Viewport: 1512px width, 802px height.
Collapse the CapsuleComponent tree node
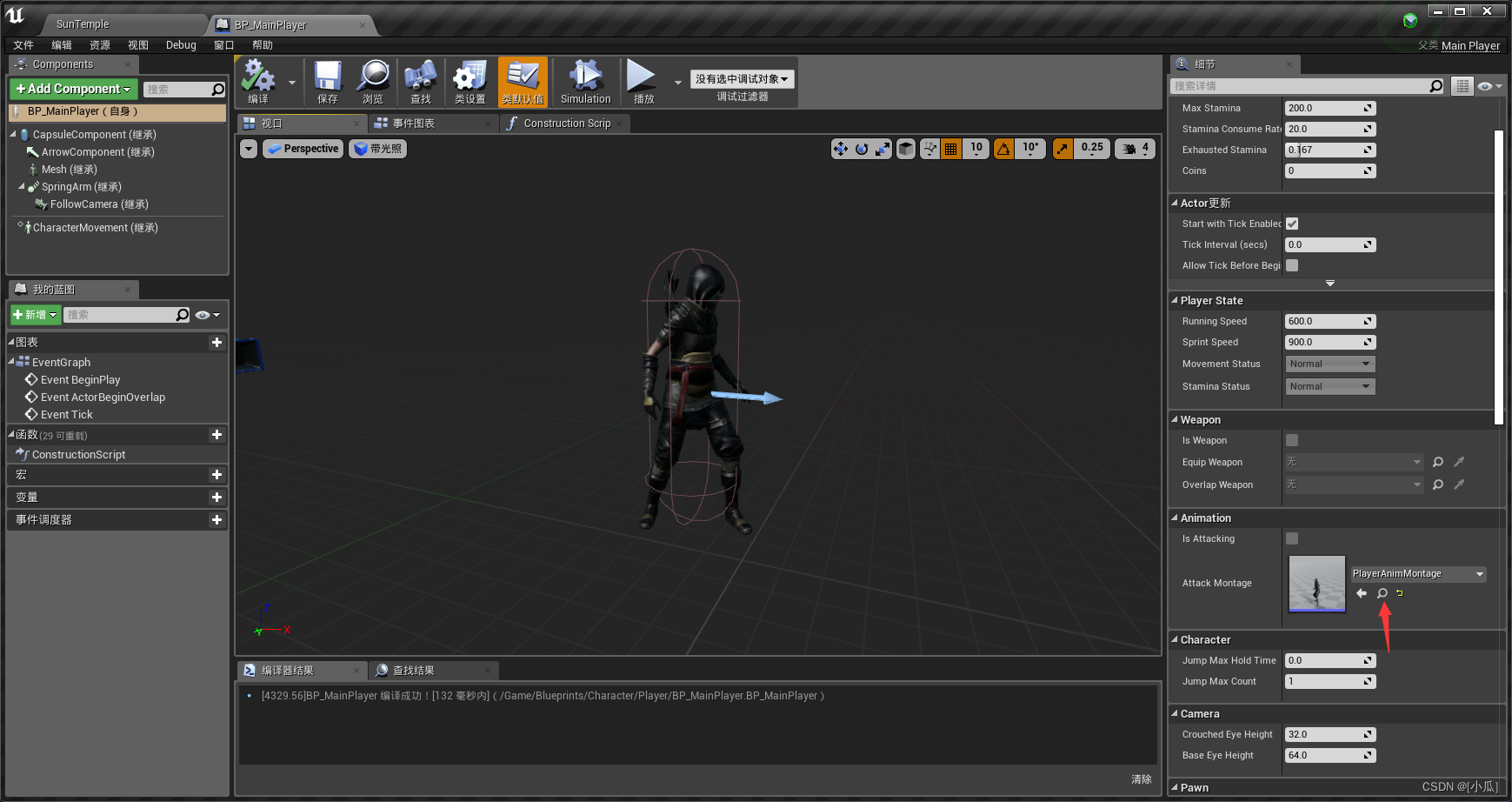(13, 135)
